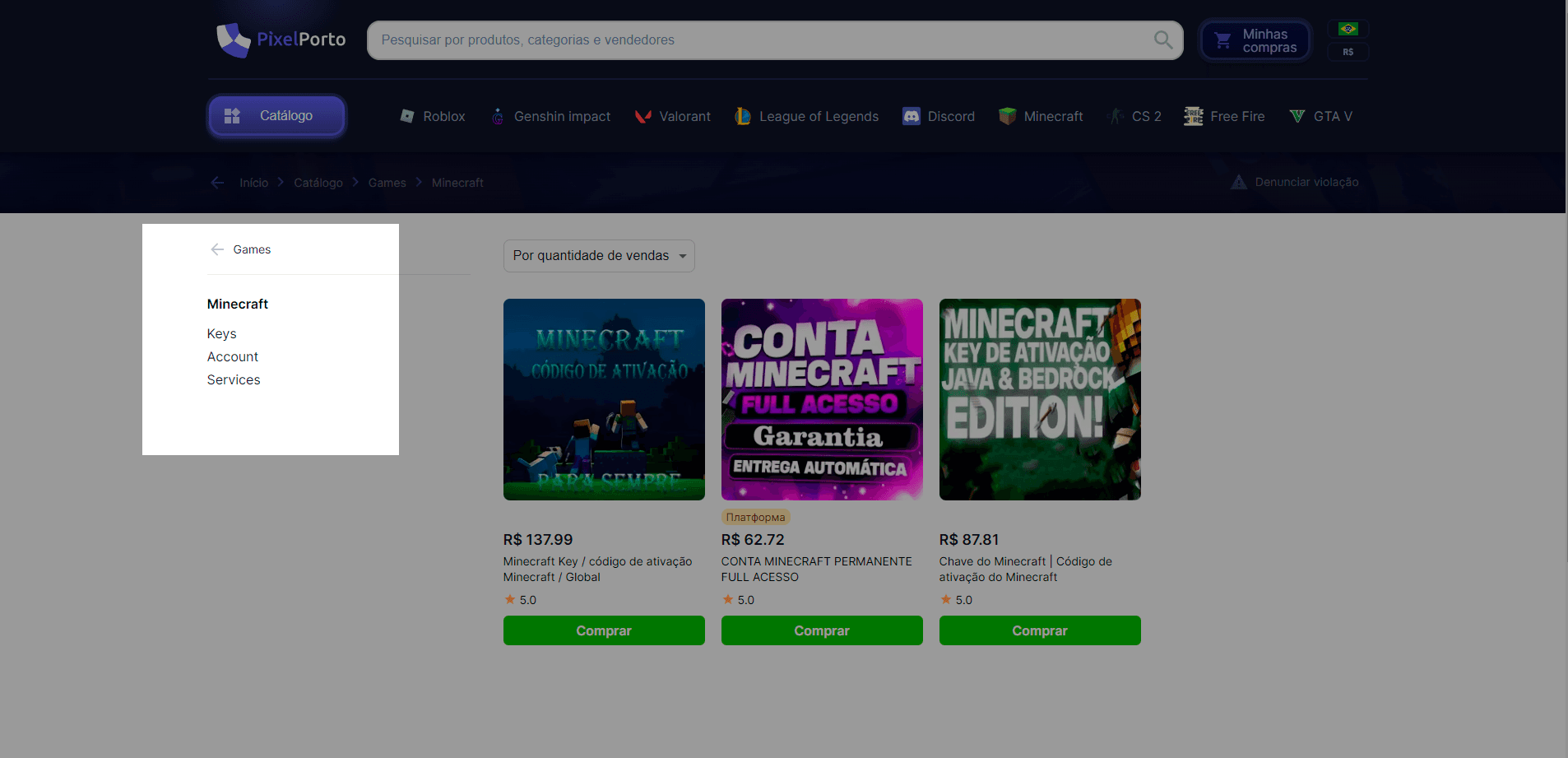This screenshot has width=1568, height=758.
Task: Click the star rating of Chave do Minecraft
Action: [x=956, y=600]
